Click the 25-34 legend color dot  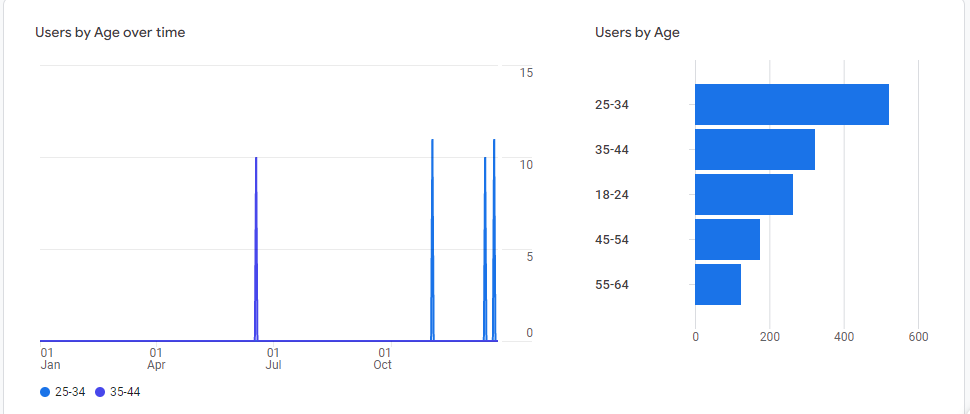click(x=45, y=392)
